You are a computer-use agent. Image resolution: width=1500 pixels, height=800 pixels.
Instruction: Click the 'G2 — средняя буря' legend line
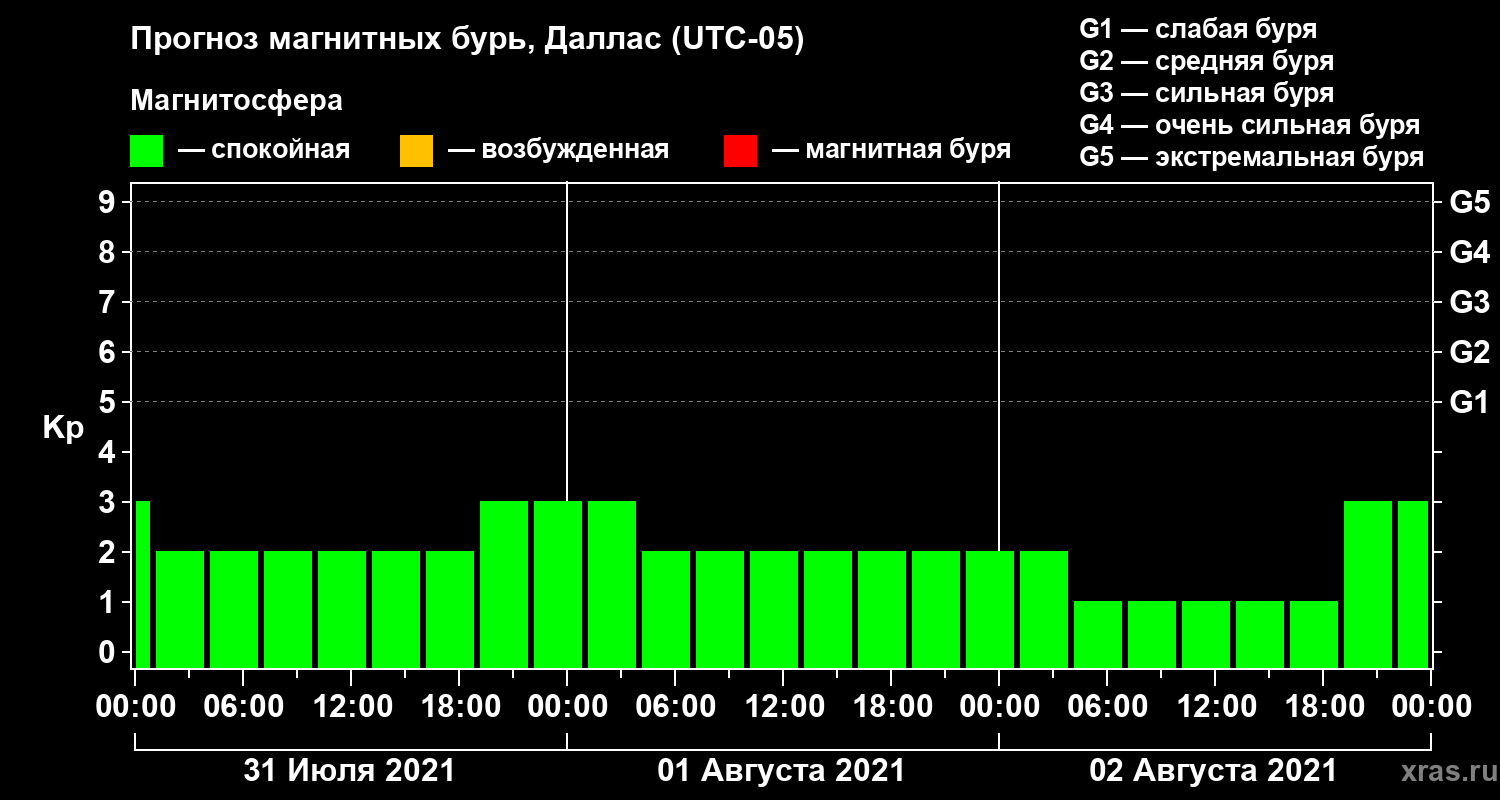pos(1206,61)
